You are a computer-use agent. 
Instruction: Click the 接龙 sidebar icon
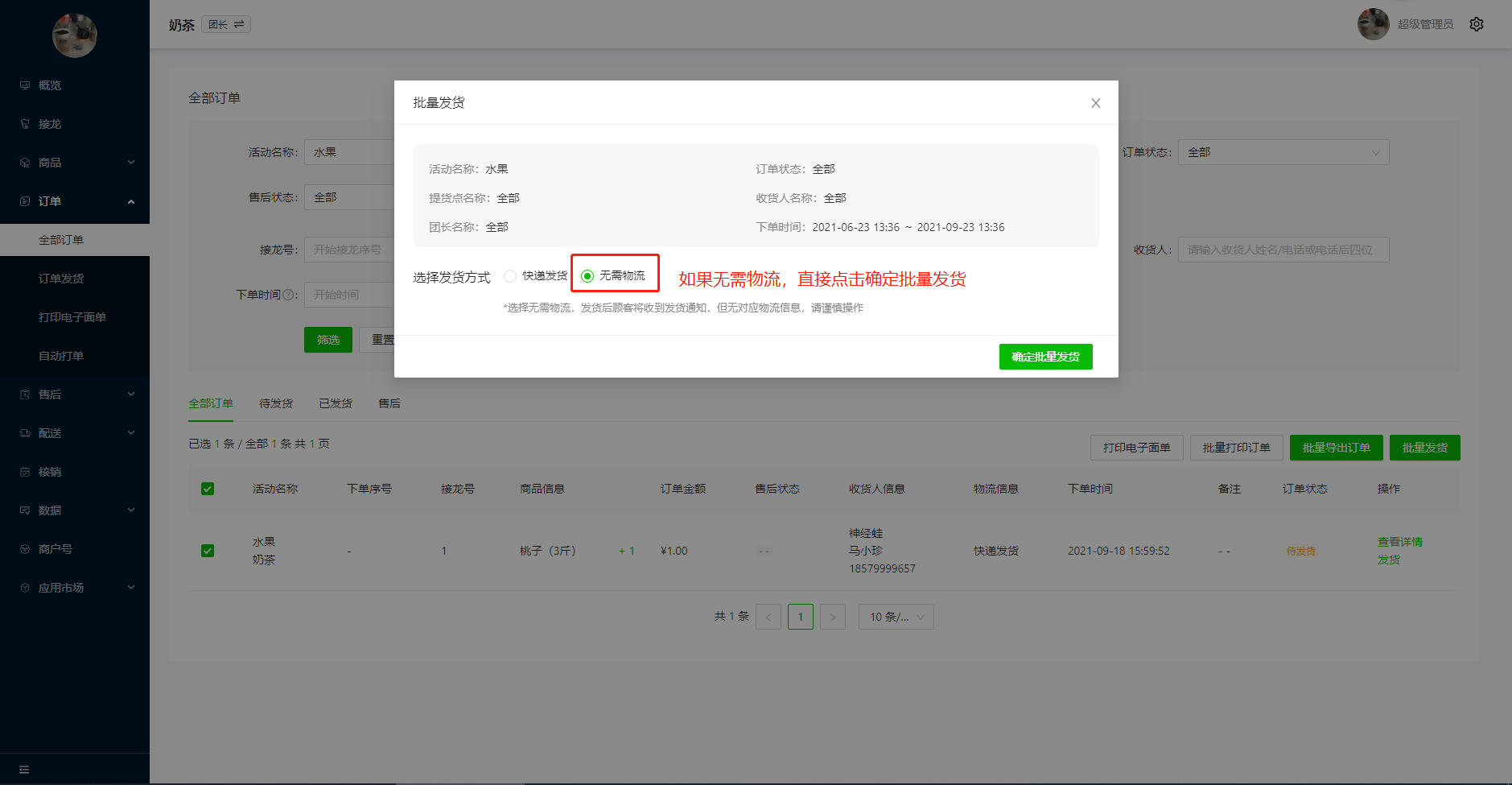click(25, 124)
